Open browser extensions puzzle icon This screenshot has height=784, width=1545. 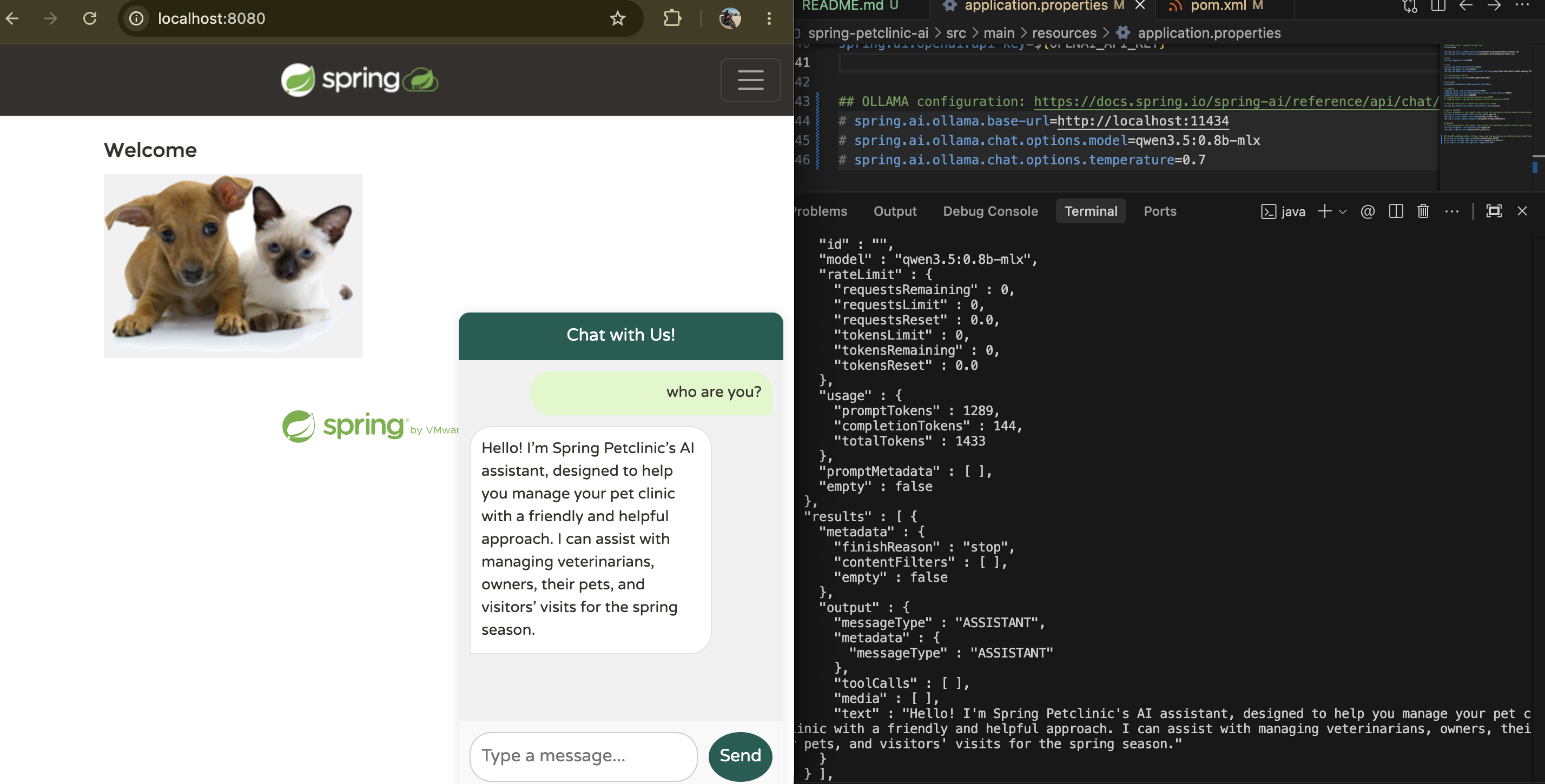point(672,18)
